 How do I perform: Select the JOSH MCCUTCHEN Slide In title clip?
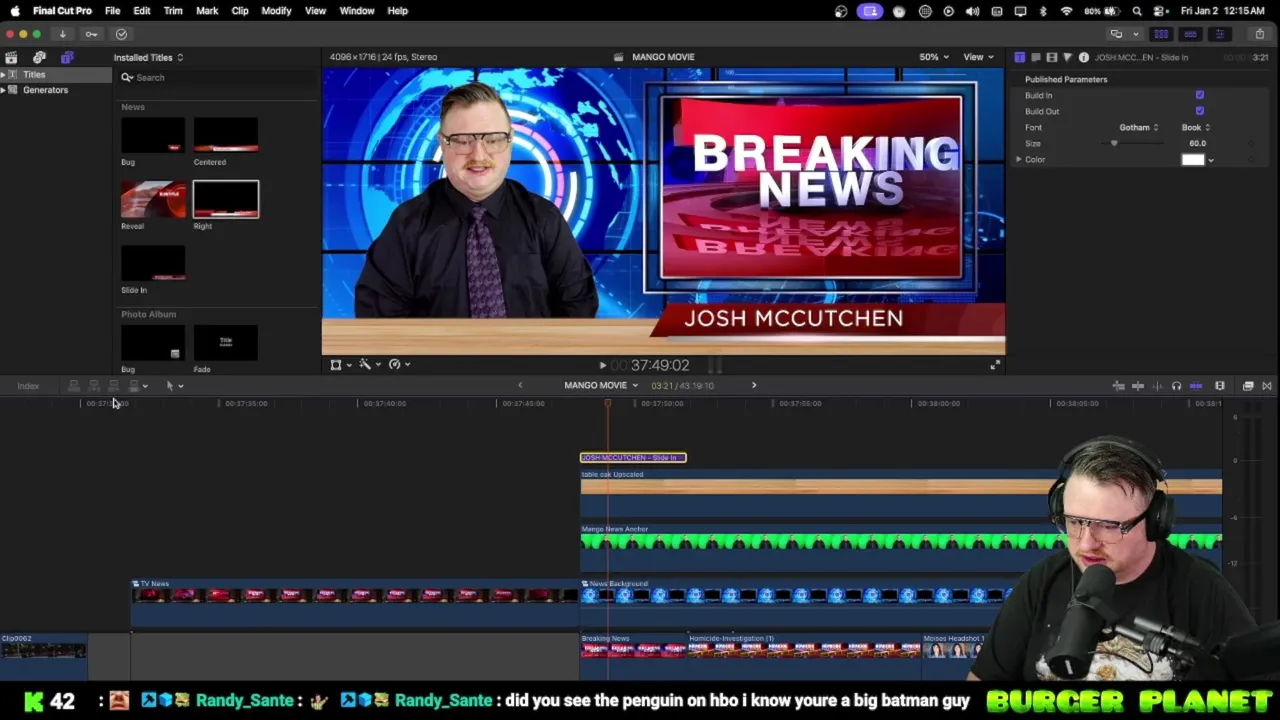pos(633,458)
